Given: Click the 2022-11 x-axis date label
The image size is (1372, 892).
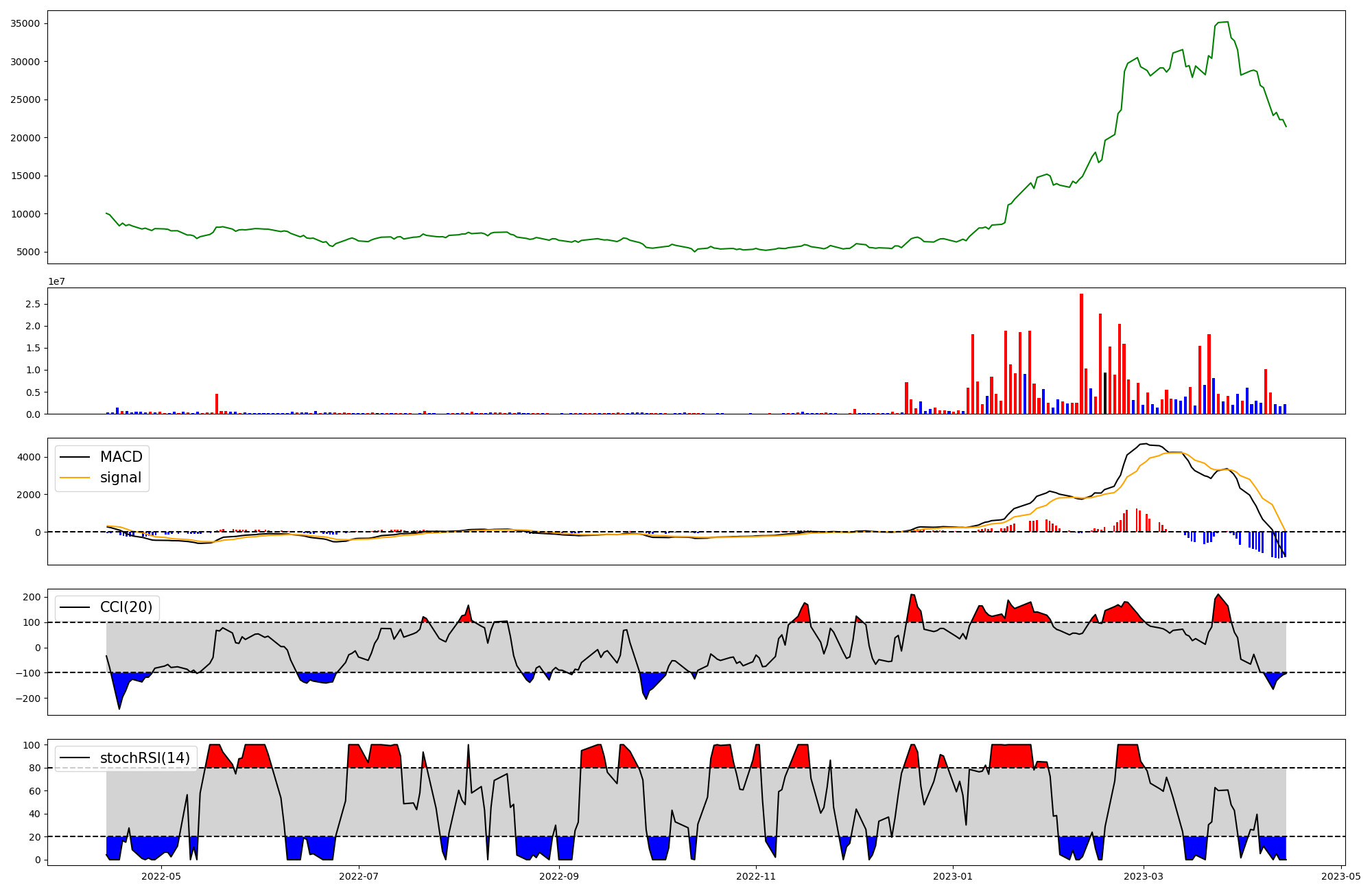Looking at the screenshot, I should [x=756, y=876].
